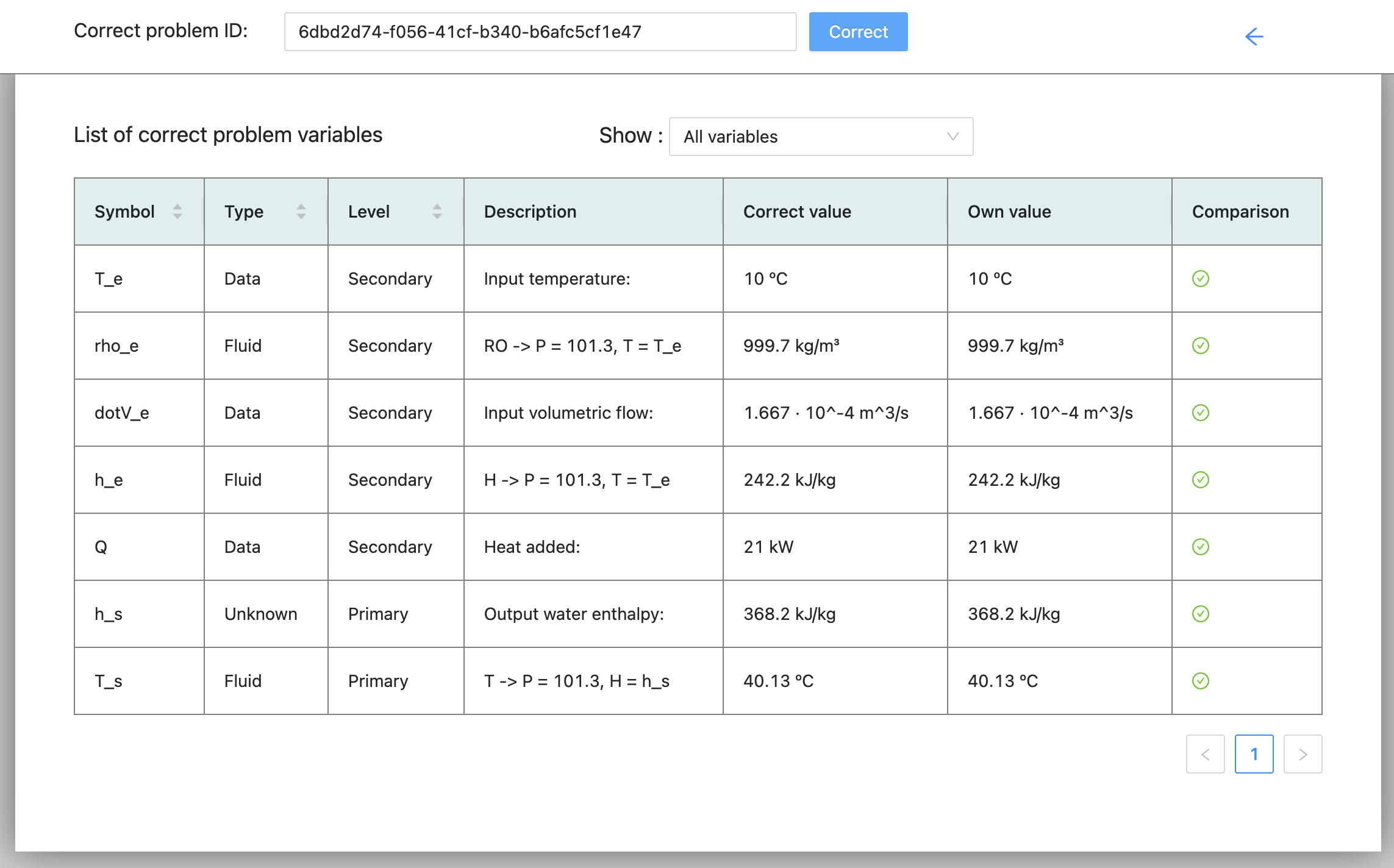This screenshot has height=868, width=1394.
Task: Click correct value 999.7 kg/m³
Action: [792, 346]
